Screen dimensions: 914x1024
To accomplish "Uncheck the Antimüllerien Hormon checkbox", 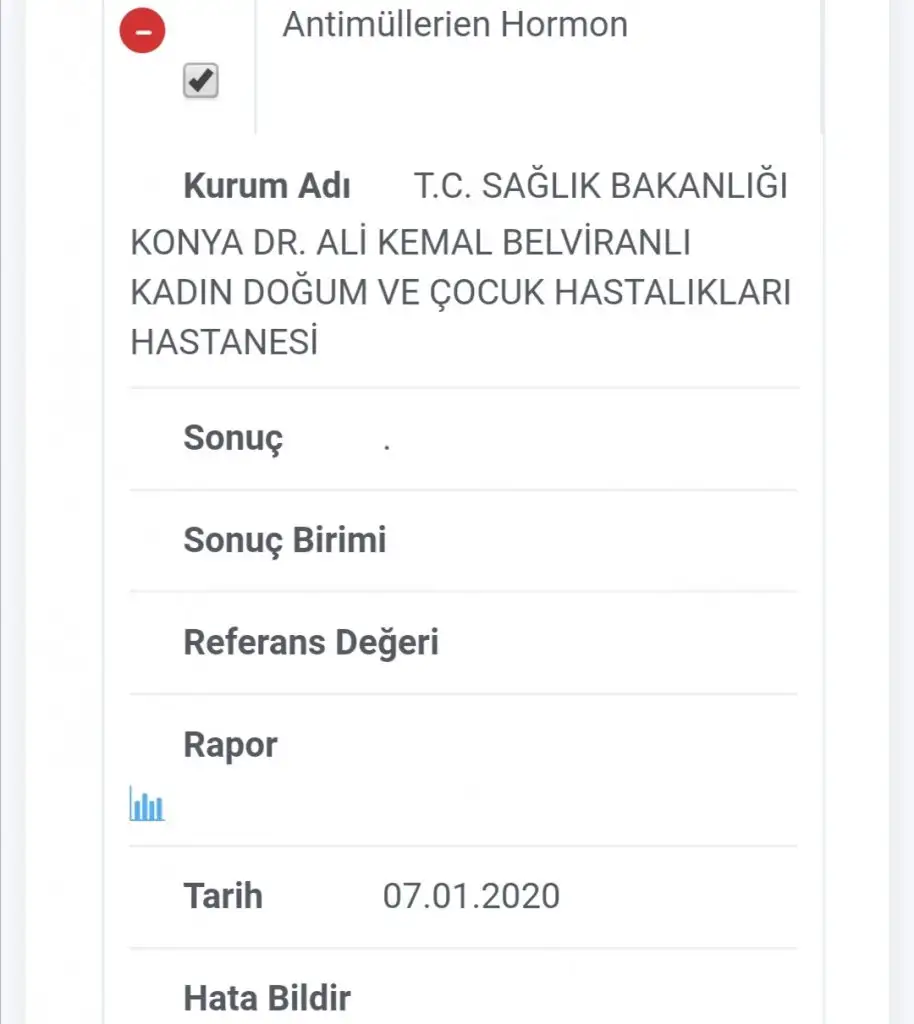I will click(x=201, y=80).
